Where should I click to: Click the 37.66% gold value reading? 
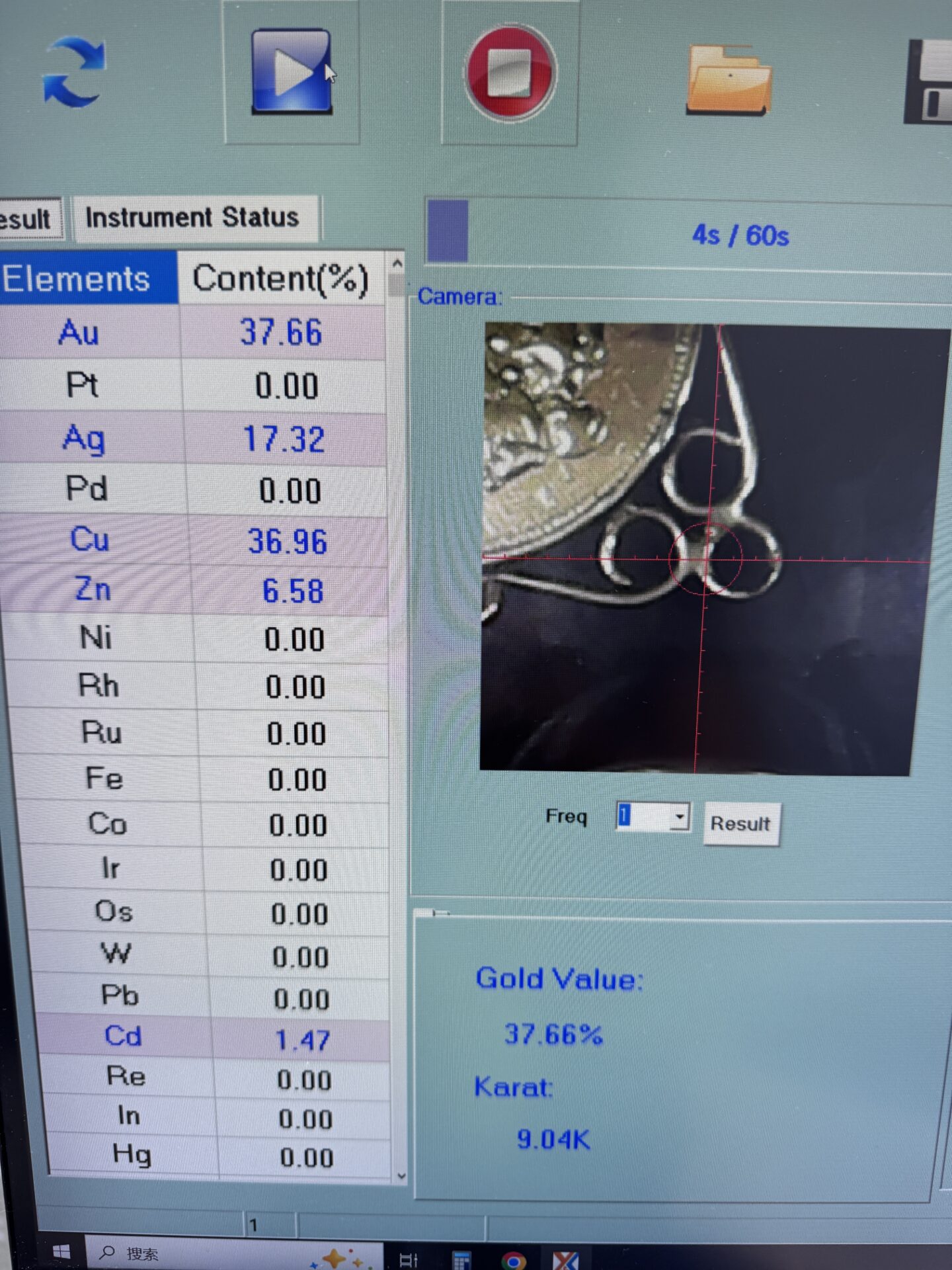(553, 1034)
